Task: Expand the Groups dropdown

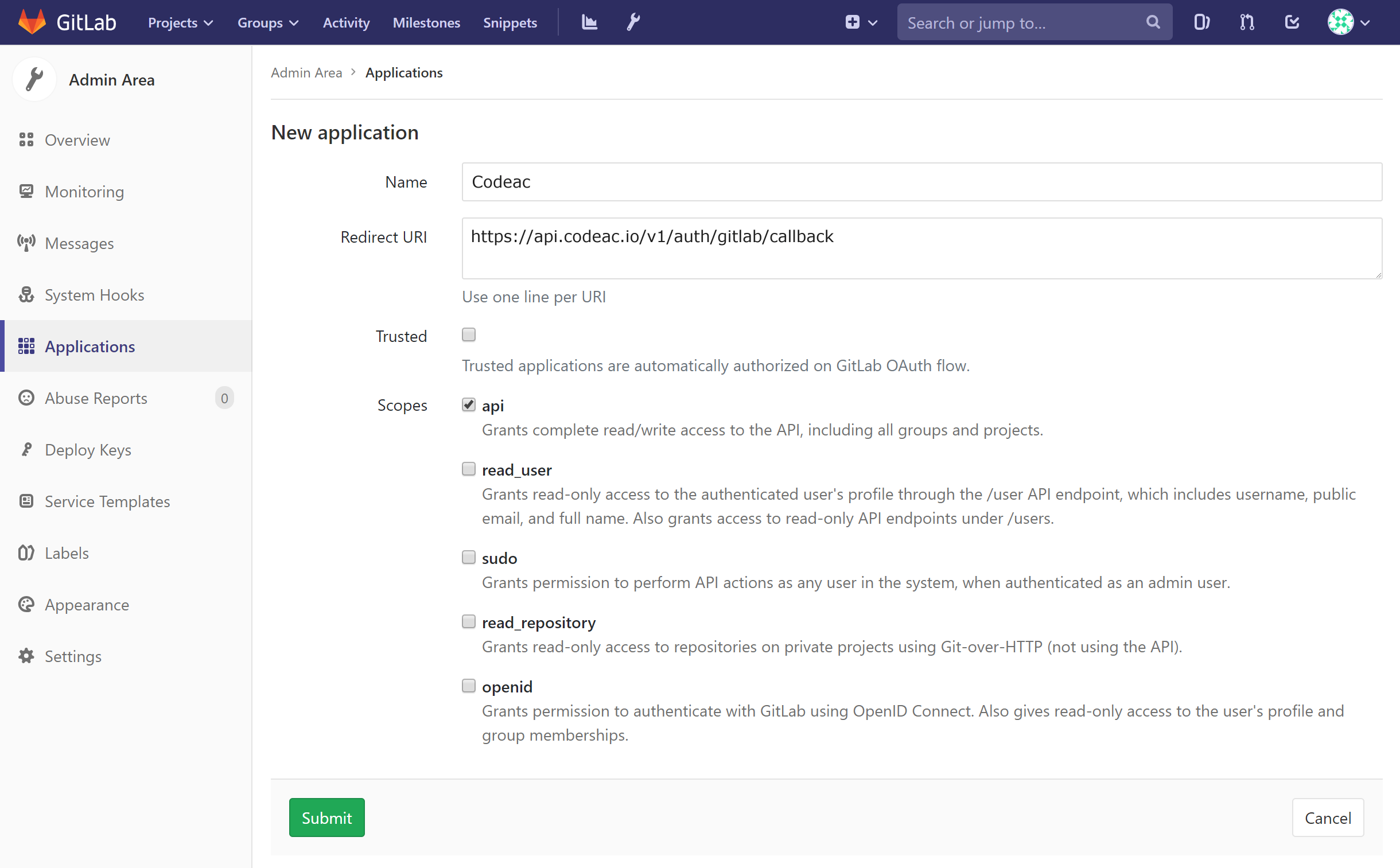Action: (267, 22)
